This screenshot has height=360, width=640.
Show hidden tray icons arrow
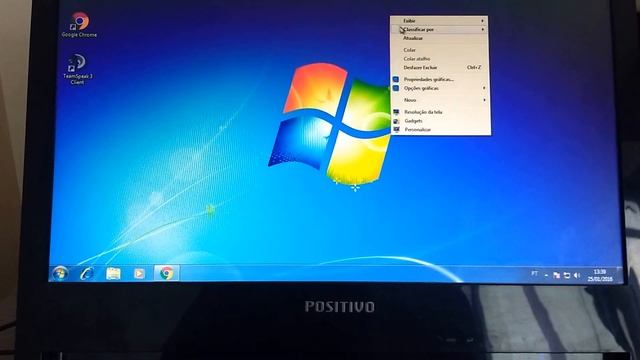point(546,276)
